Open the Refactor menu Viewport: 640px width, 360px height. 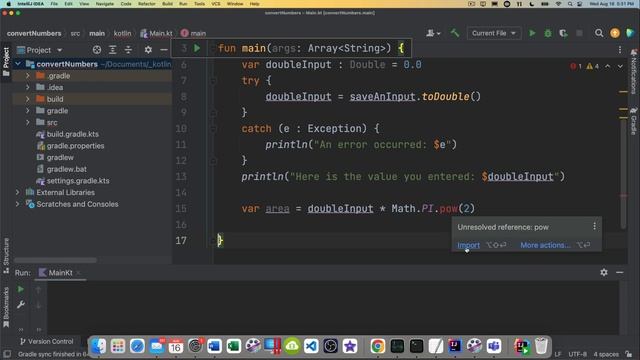pyautogui.click(x=147, y=4)
